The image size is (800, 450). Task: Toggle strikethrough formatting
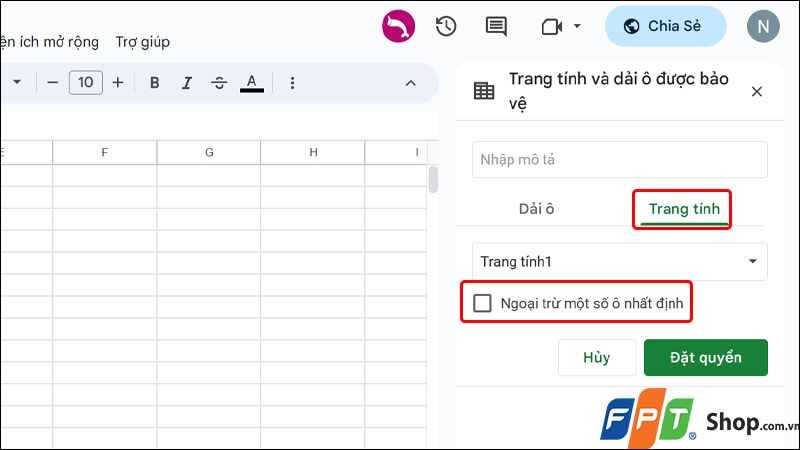[x=219, y=83]
